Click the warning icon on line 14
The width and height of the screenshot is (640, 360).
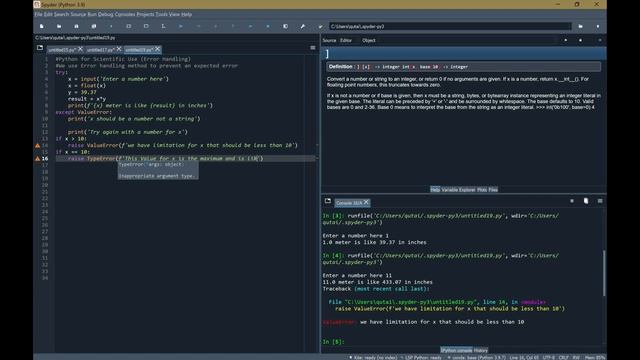pos(38,145)
